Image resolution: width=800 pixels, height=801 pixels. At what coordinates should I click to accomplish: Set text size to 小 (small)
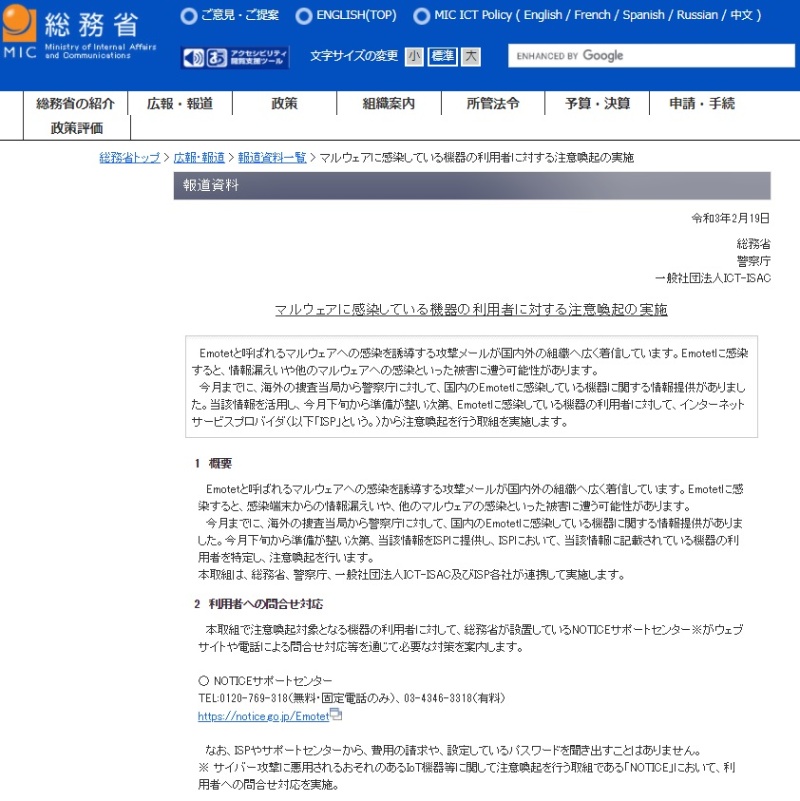click(412, 57)
